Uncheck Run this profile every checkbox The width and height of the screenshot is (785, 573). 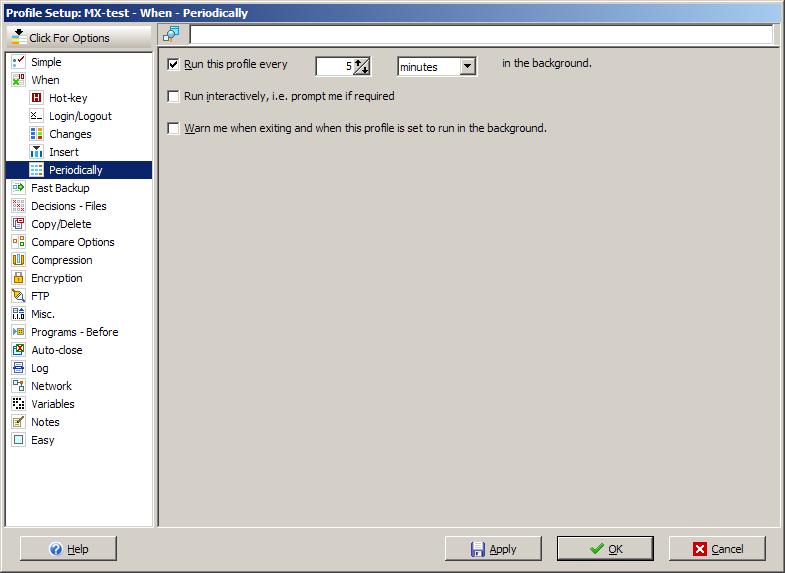pos(174,65)
